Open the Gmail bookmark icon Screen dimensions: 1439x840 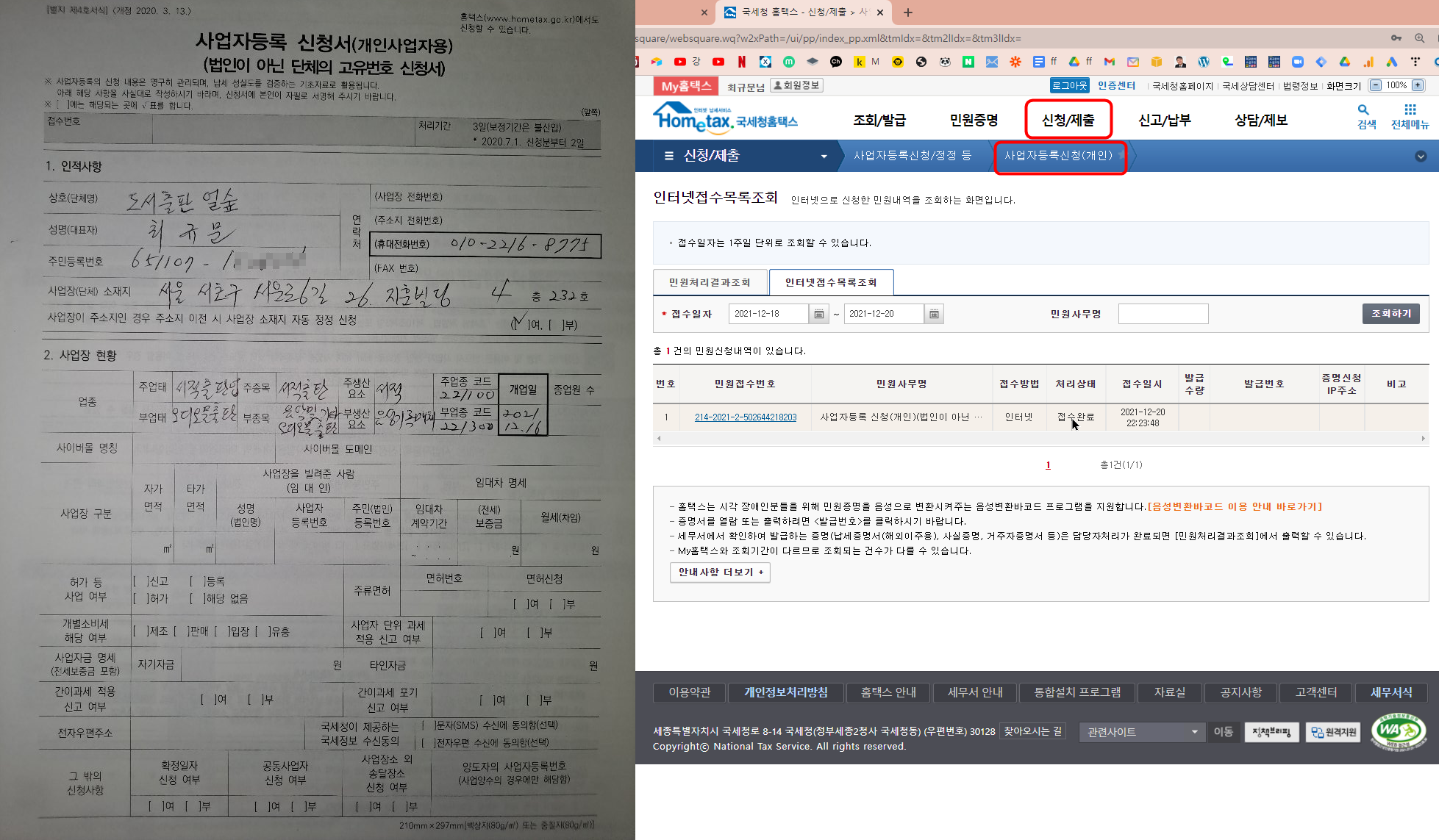tap(1110, 62)
